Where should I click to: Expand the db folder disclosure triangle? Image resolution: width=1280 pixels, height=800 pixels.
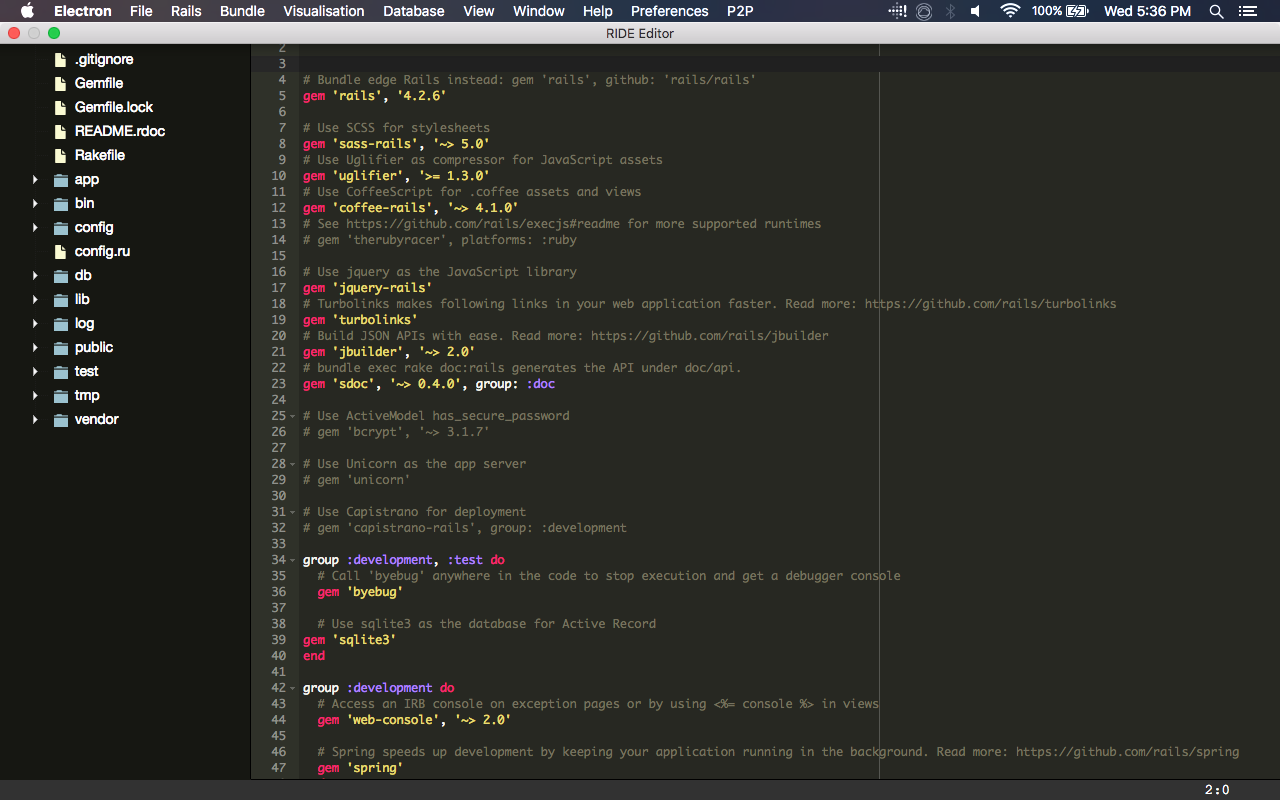35,276
